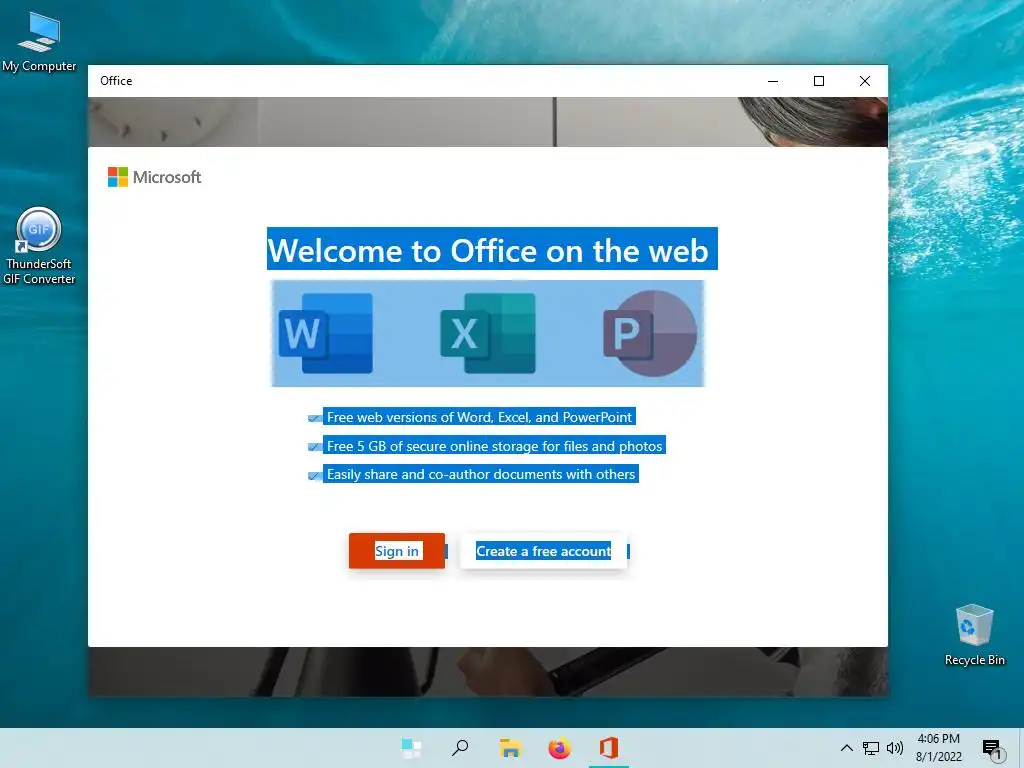Close the Office window
The image size is (1024, 768).
tap(865, 81)
